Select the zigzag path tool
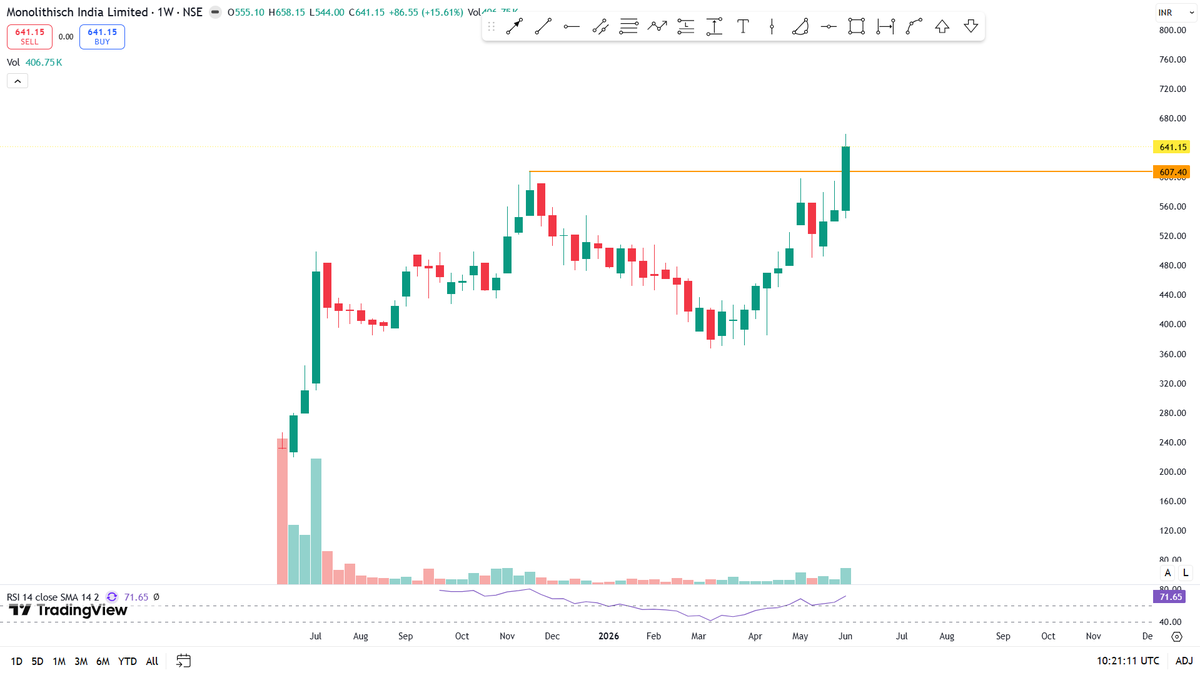The height and width of the screenshot is (675, 1200). (657, 27)
